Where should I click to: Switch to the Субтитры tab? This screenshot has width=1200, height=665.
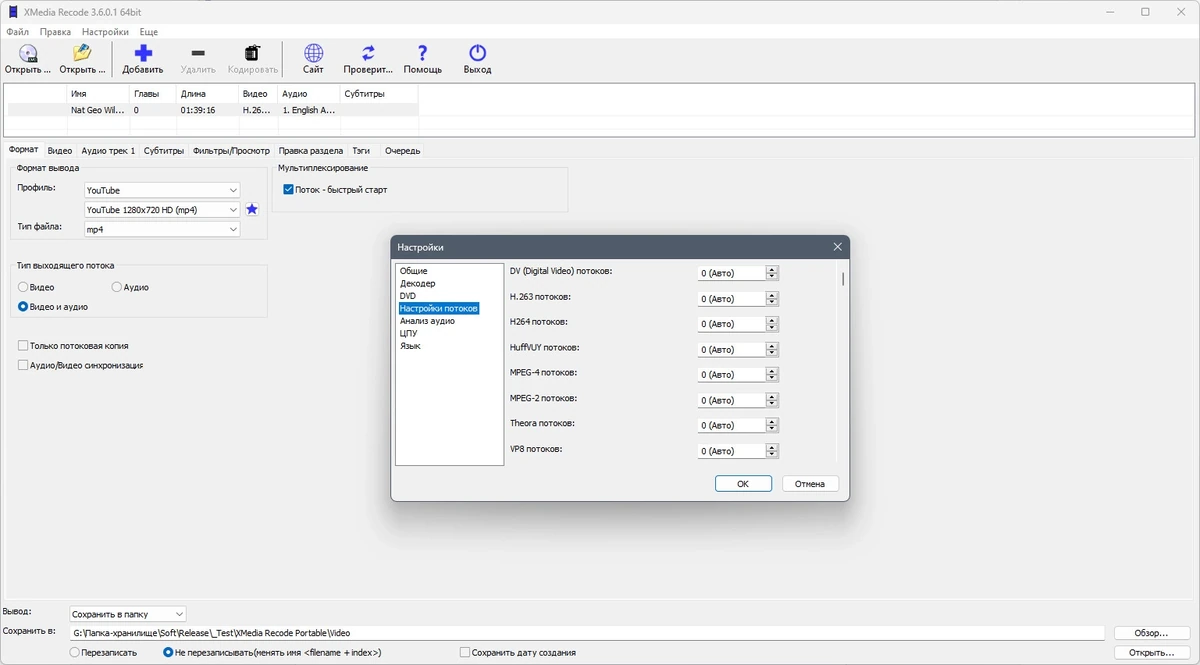point(164,151)
